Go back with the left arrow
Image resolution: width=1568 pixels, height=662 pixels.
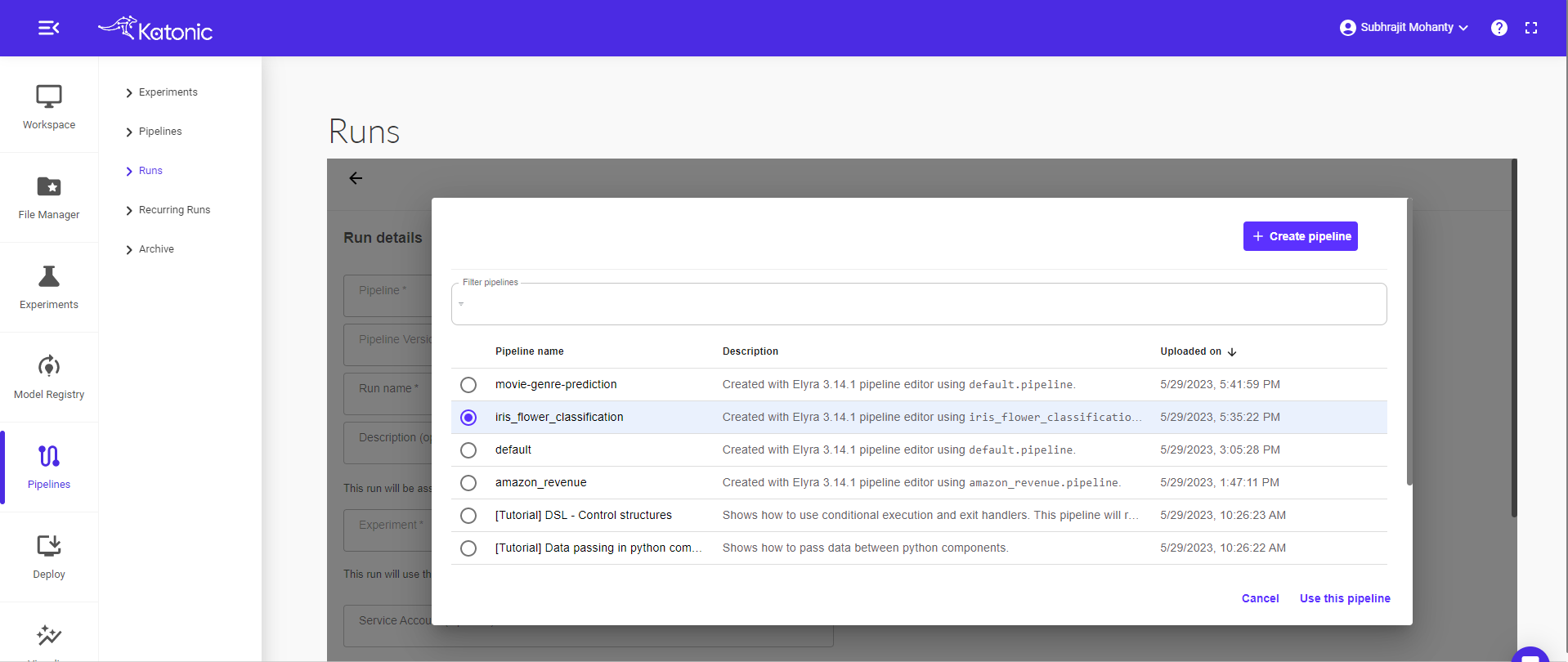(x=356, y=178)
